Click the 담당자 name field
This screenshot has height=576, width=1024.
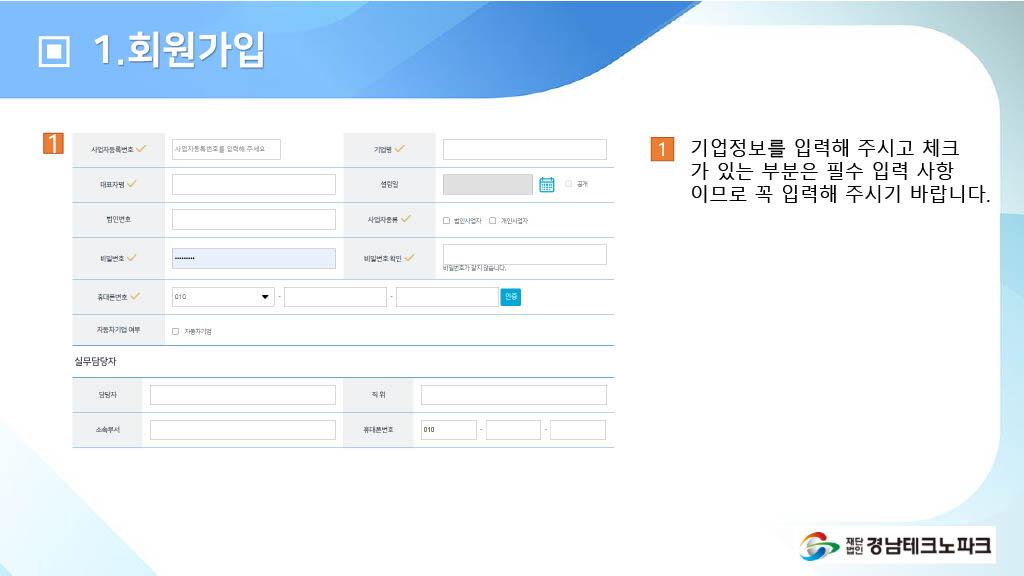(242, 395)
